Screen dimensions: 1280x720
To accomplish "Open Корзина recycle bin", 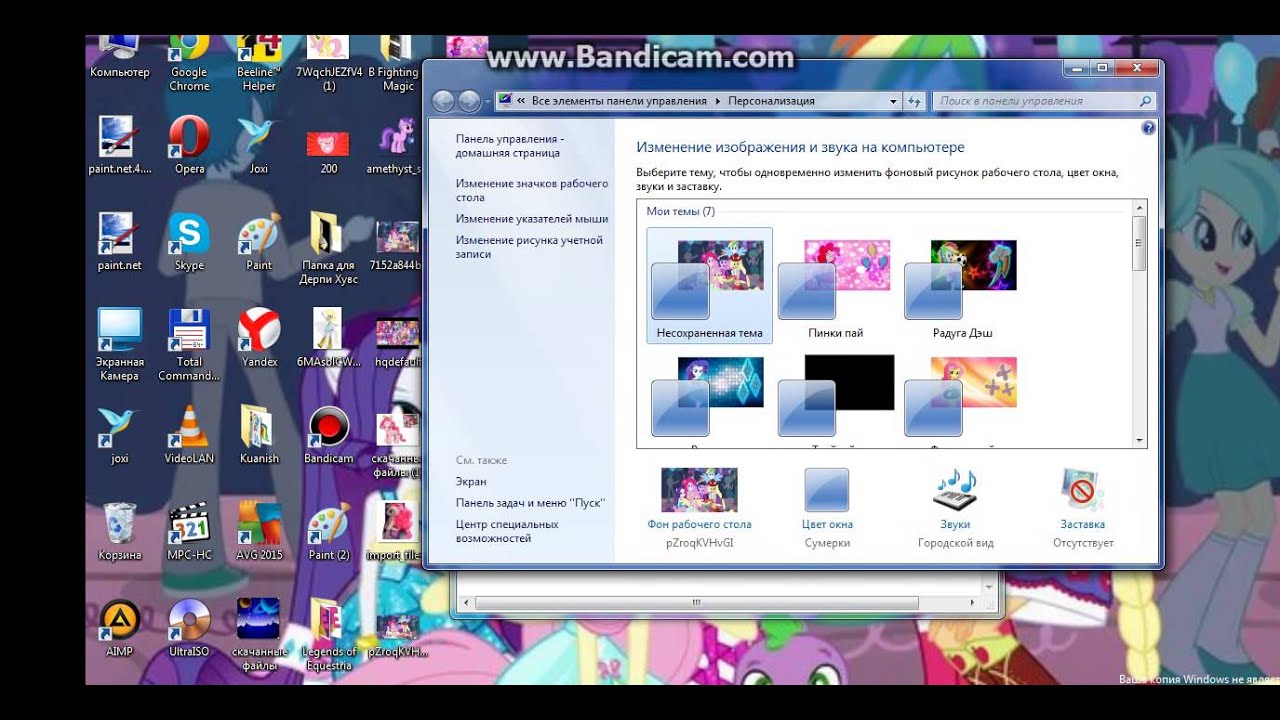I will (119, 531).
